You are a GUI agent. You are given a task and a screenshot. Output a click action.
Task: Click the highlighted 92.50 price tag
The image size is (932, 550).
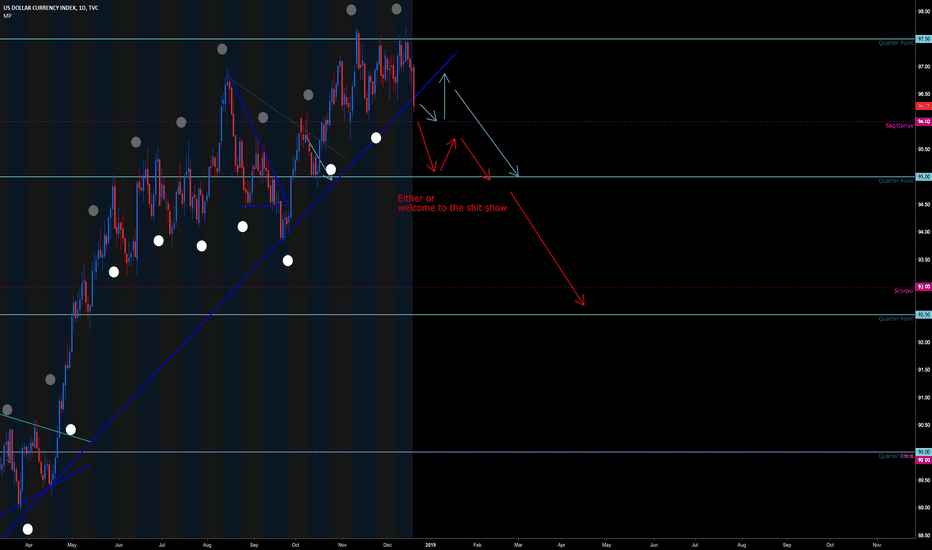[924, 315]
